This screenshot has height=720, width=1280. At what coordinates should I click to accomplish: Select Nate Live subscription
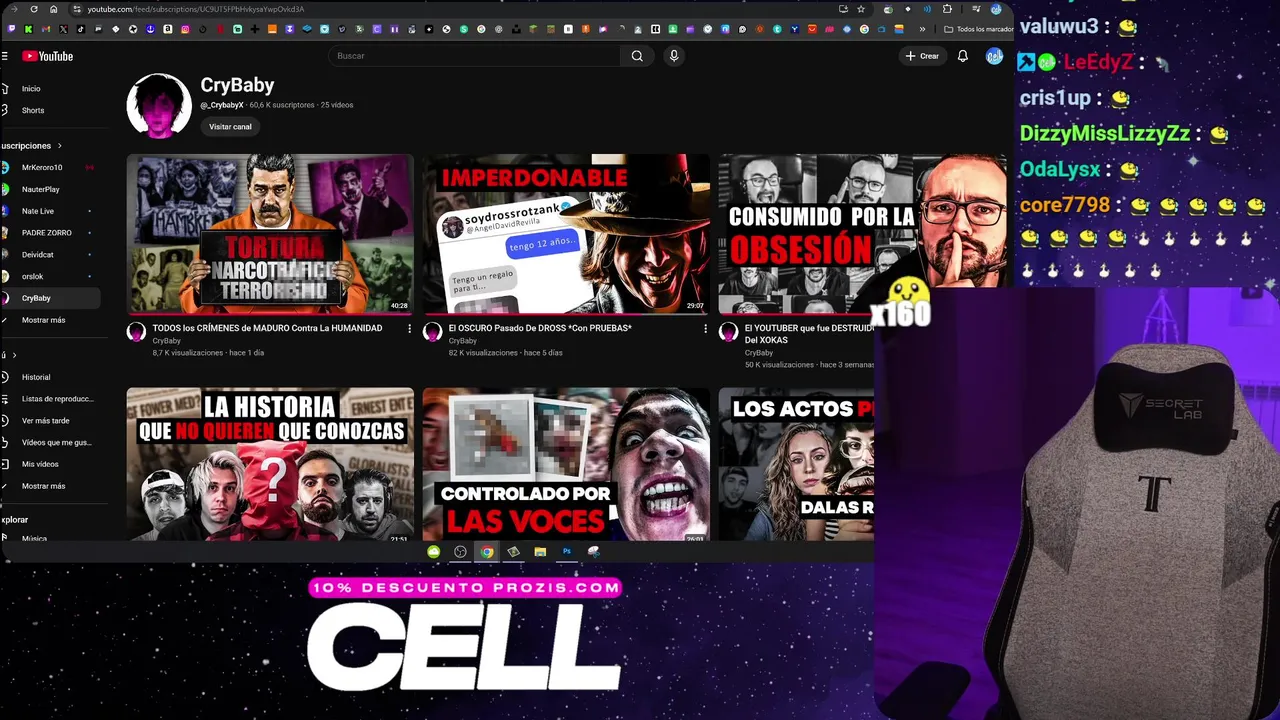click(x=38, y=211)
